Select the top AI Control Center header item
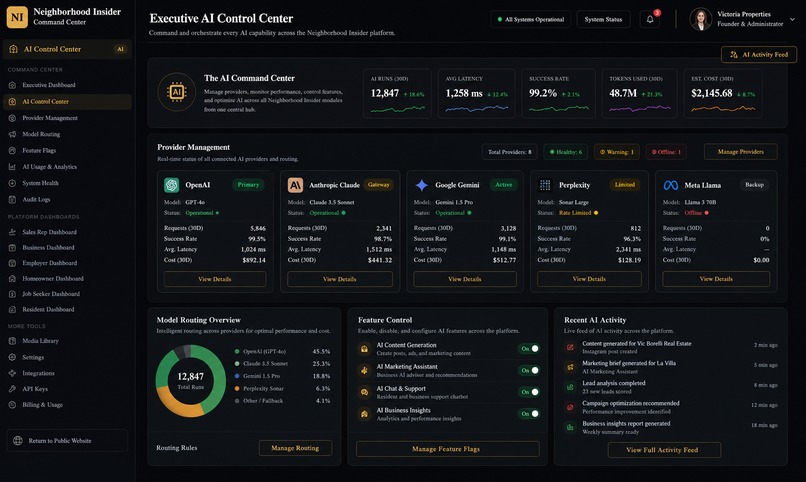806x482 pixels. (x=67, y=49)
